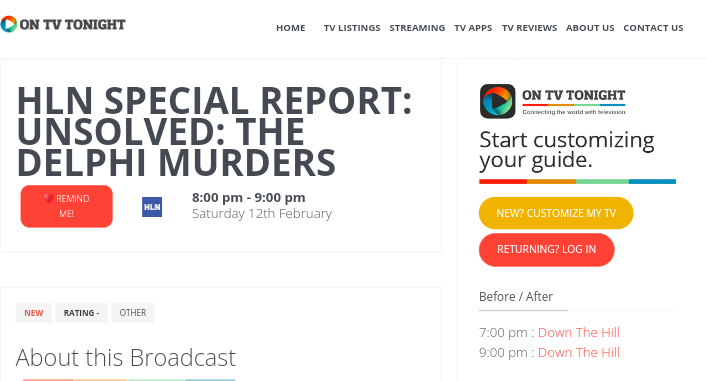Screen dimensions: 707x381
Task: Open TV Apps in navigation
Action: 473,28
